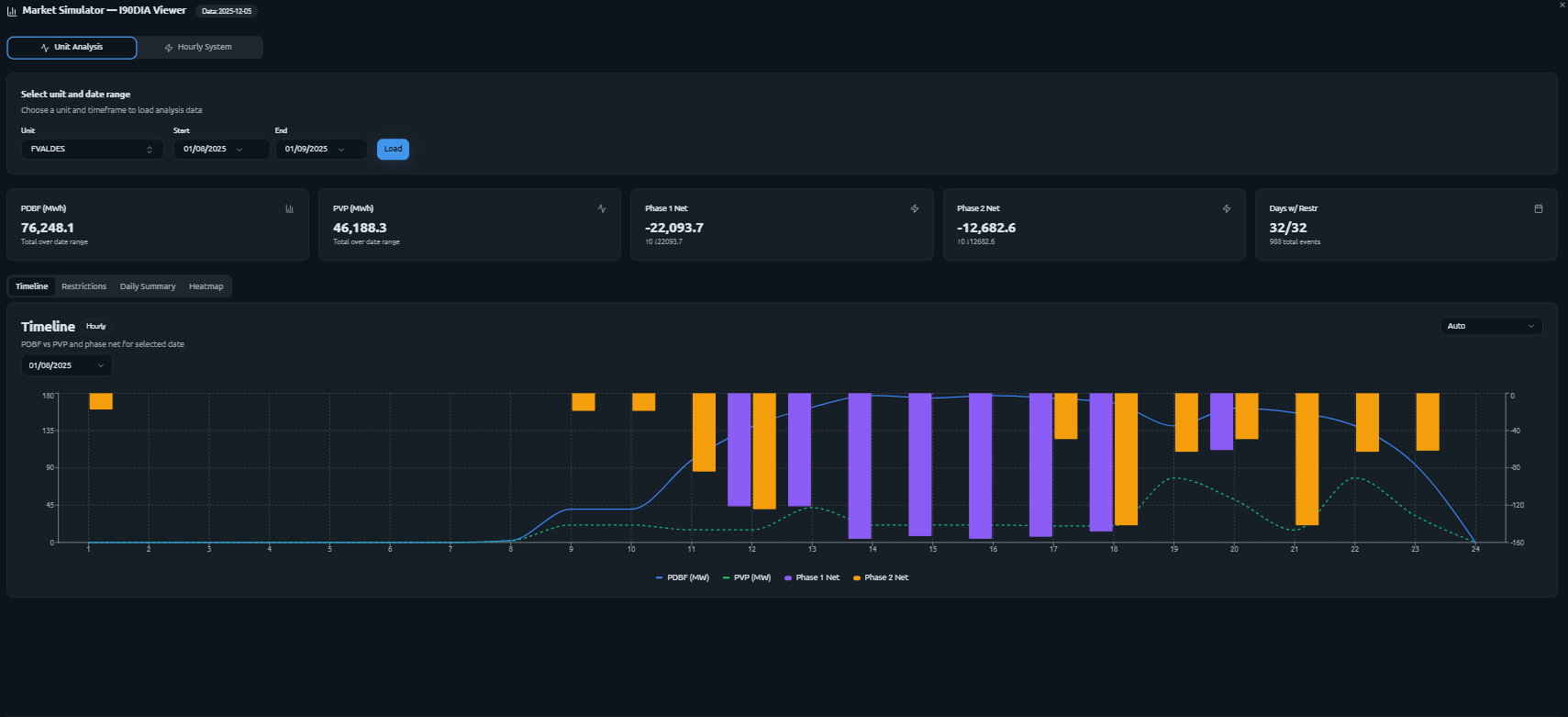Expand the Start date picker
Screen dimensions: 1568x717
click(221, 149)
